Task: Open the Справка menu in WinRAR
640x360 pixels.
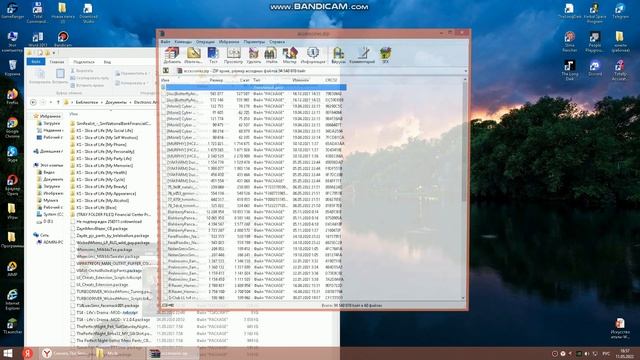Action: 277,42
